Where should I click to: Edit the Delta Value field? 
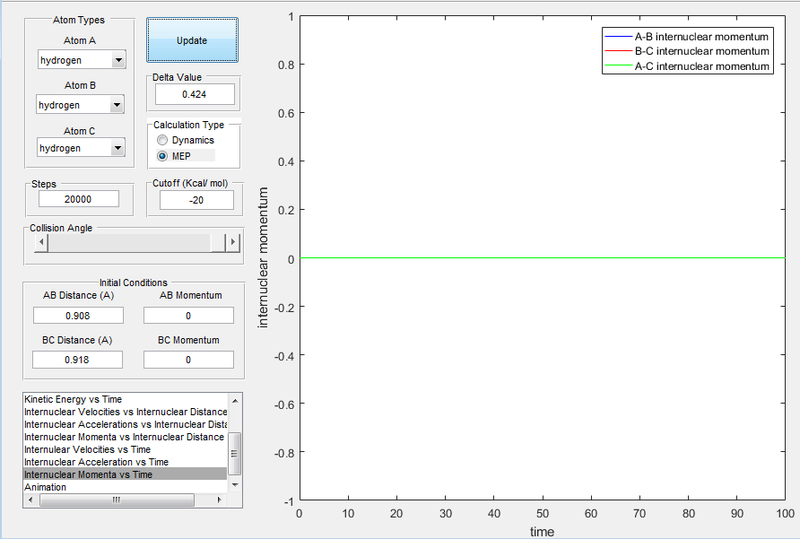(x=194, y=94)
